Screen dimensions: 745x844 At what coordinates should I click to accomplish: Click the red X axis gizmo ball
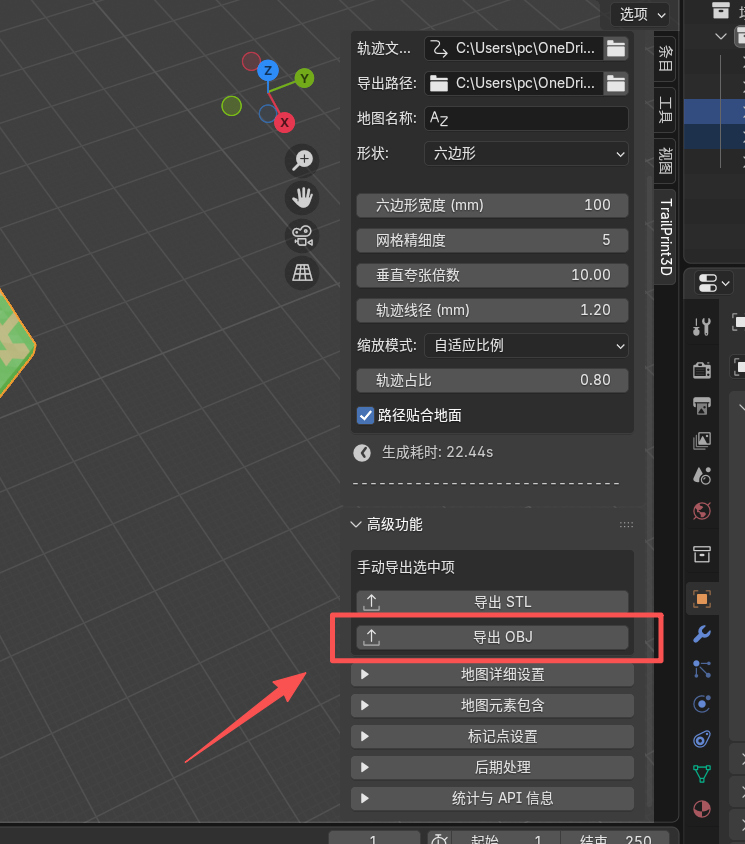[284, 123]
